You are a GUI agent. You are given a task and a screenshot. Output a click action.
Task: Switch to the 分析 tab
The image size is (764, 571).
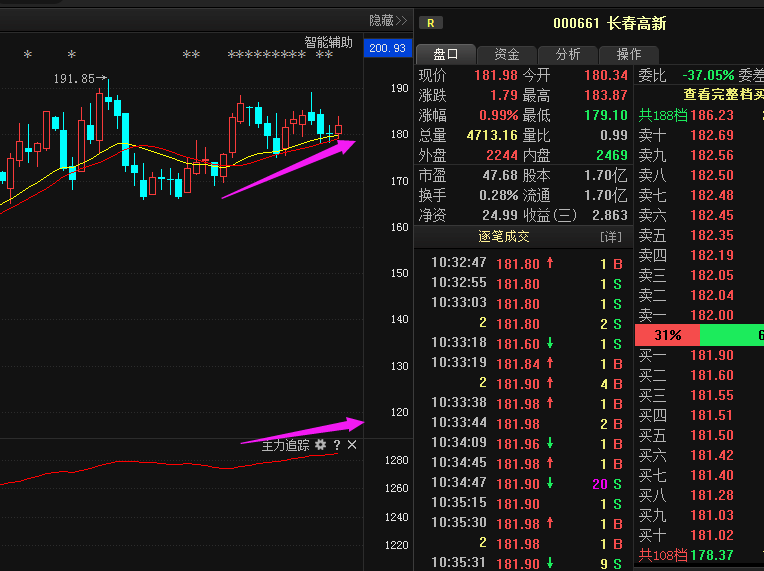pyautogui.click(x=568, y=54)
